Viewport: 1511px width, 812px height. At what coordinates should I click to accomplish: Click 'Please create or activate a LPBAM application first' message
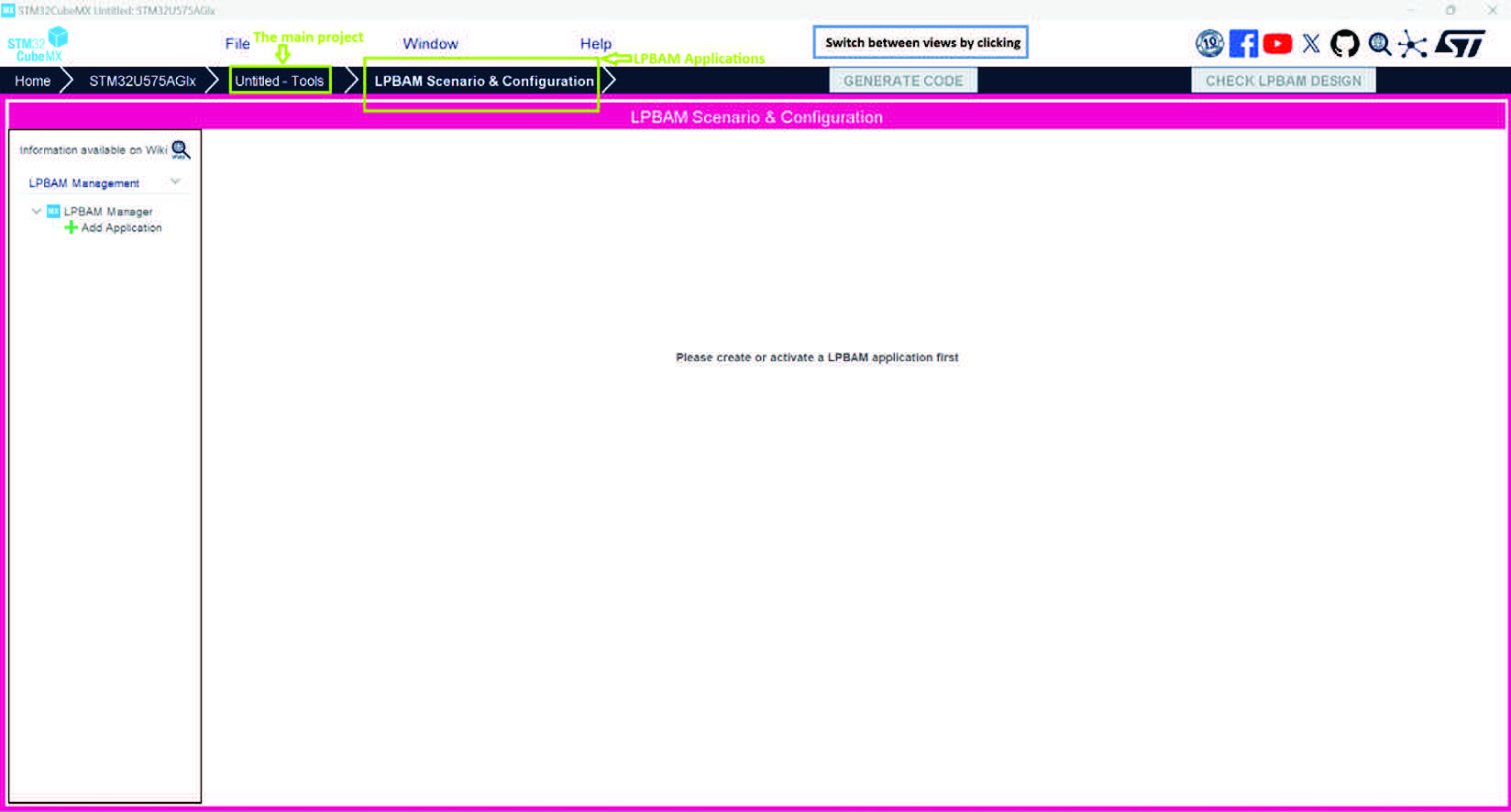(817, 357)
